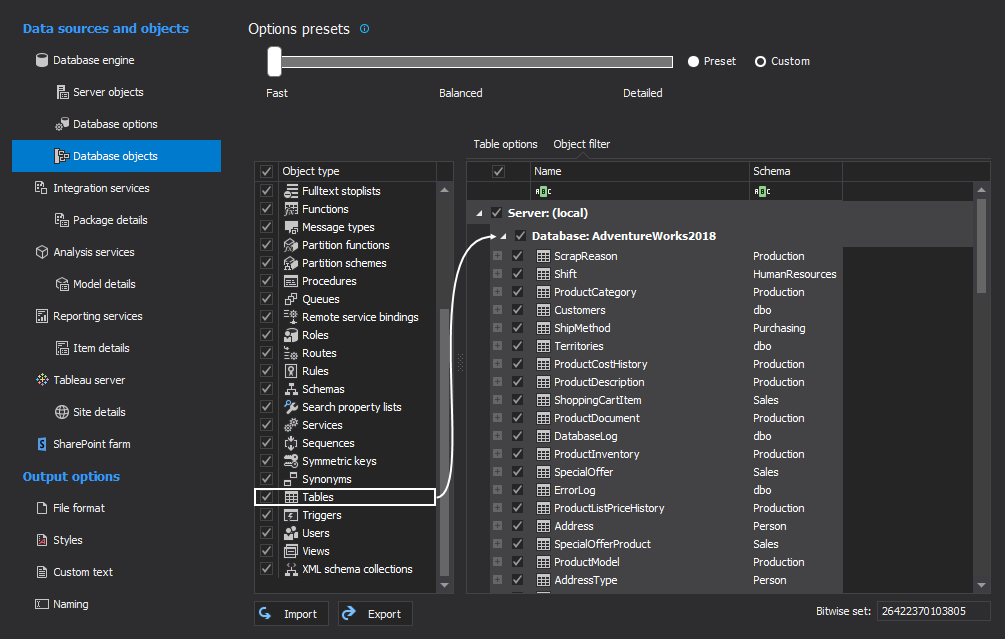Click the Database engine icon in sidebar

(42, 60)
